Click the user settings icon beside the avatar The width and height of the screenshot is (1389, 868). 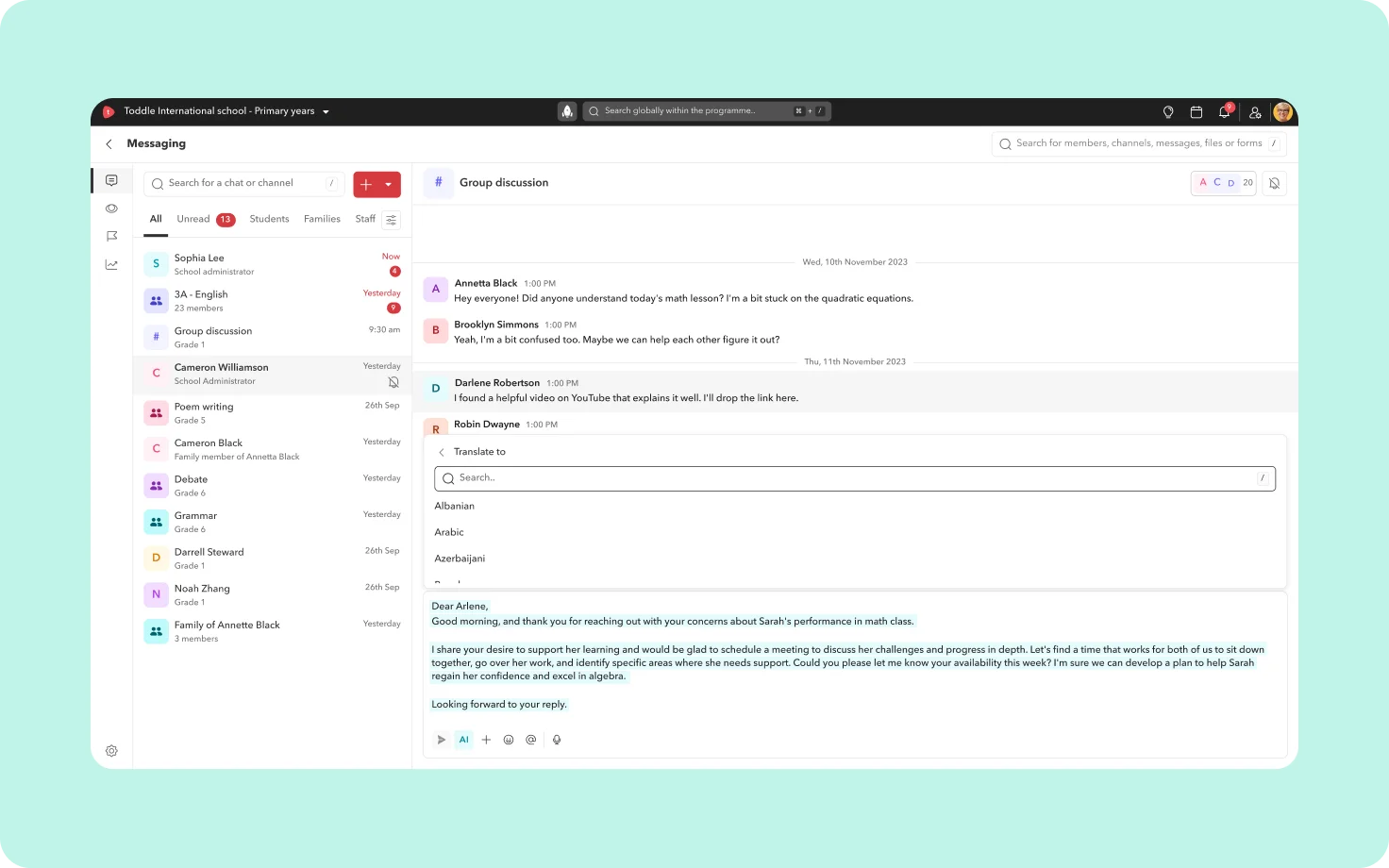(1255, 112)
